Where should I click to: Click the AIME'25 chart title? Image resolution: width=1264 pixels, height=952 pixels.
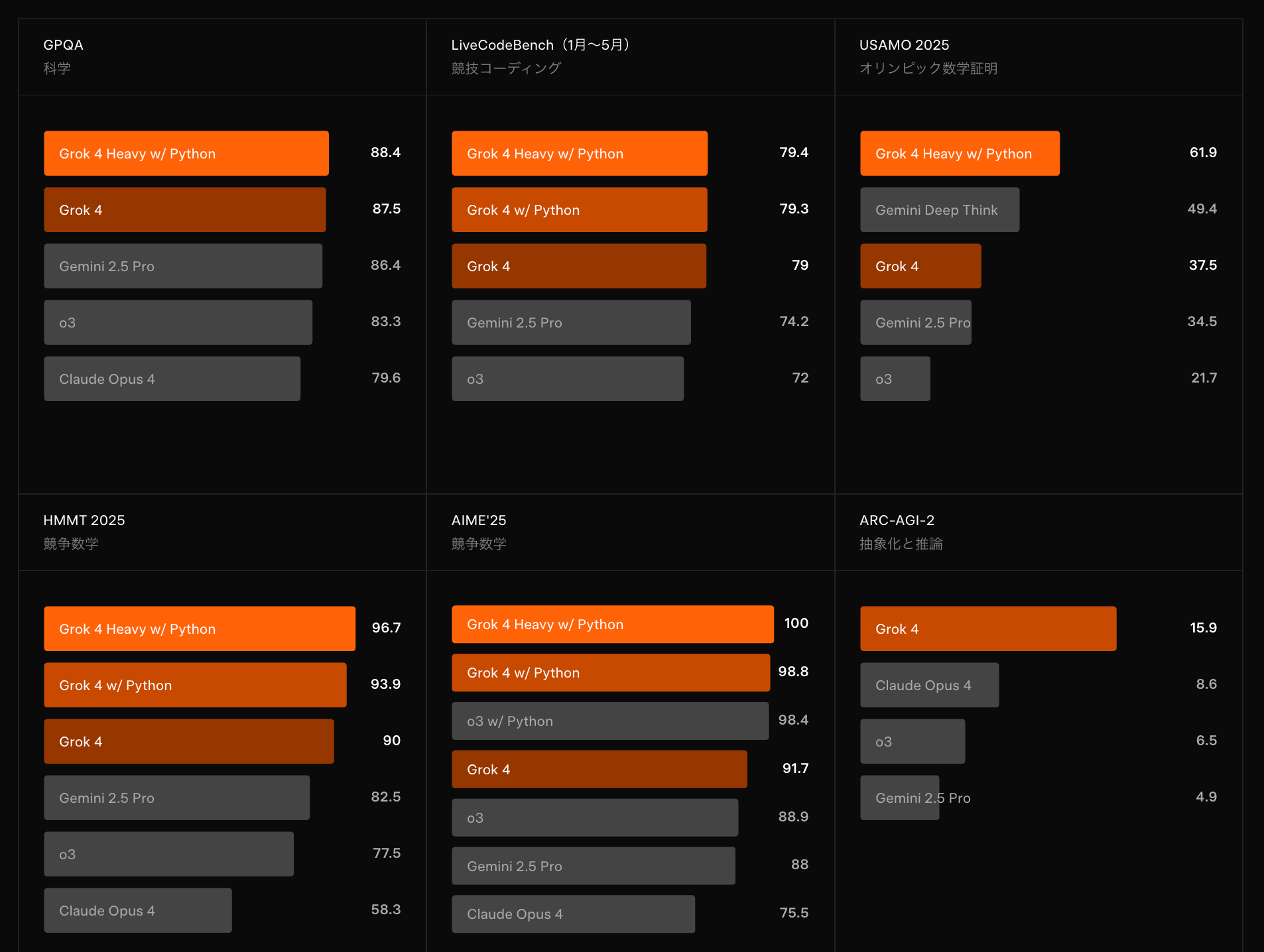pos(479,520)
